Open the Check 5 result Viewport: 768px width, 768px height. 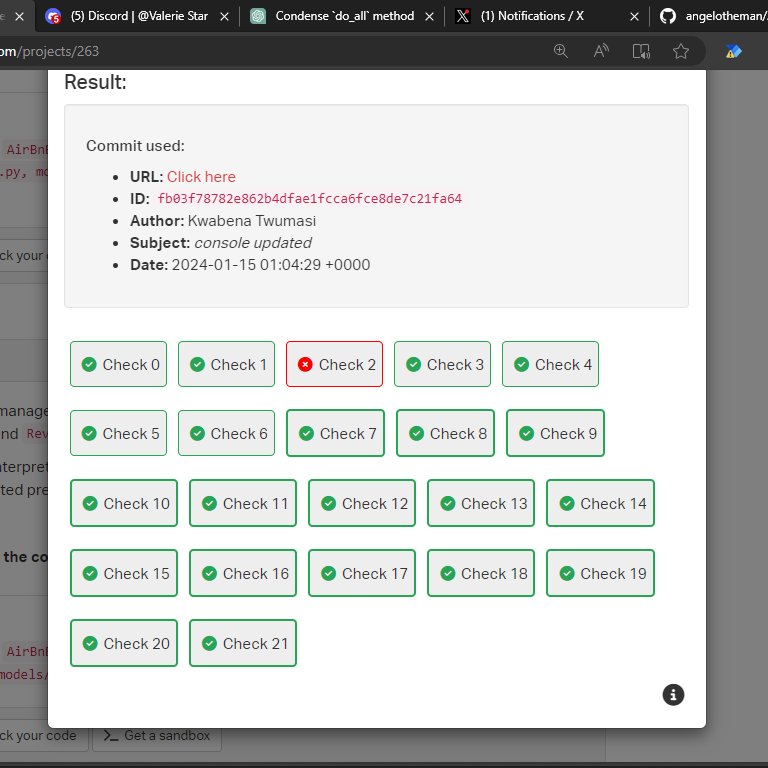click(118, 433)
